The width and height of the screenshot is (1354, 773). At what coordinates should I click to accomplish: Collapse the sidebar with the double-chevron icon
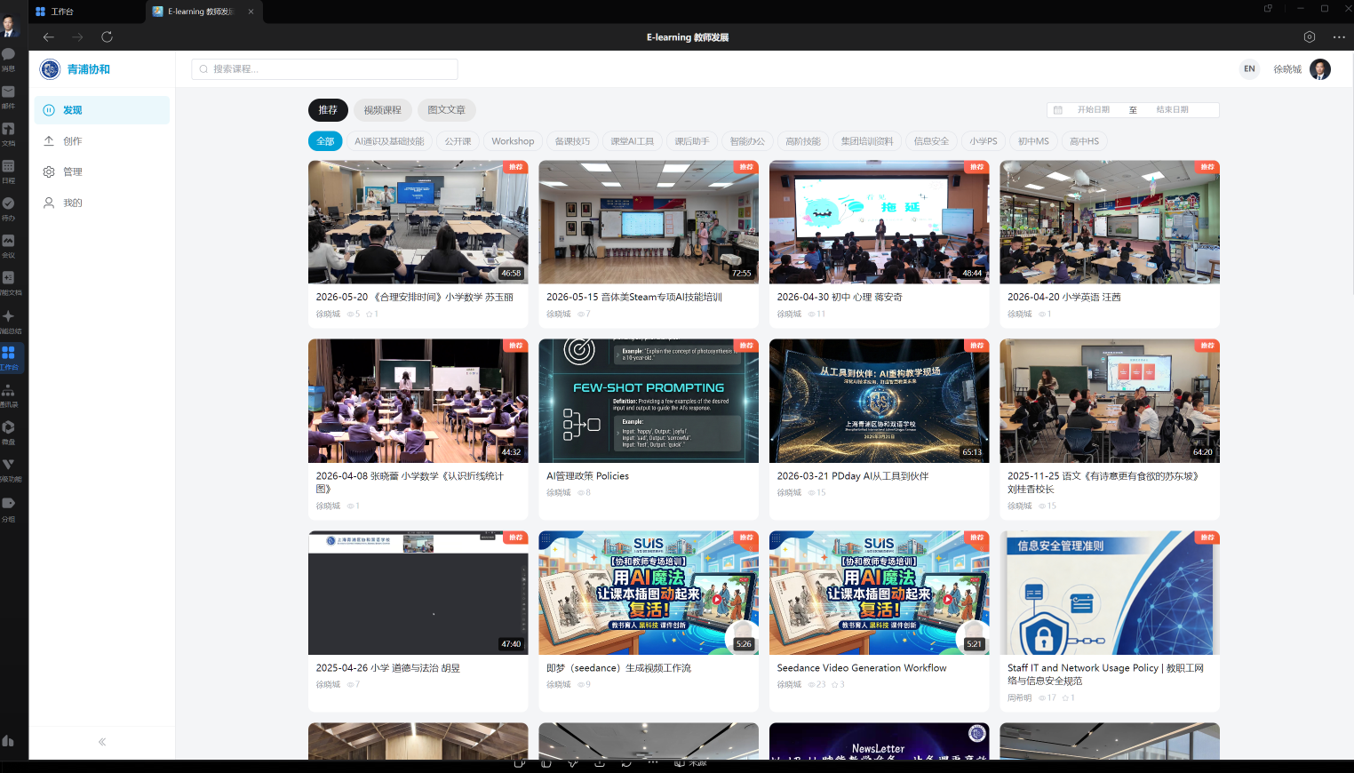102,742
